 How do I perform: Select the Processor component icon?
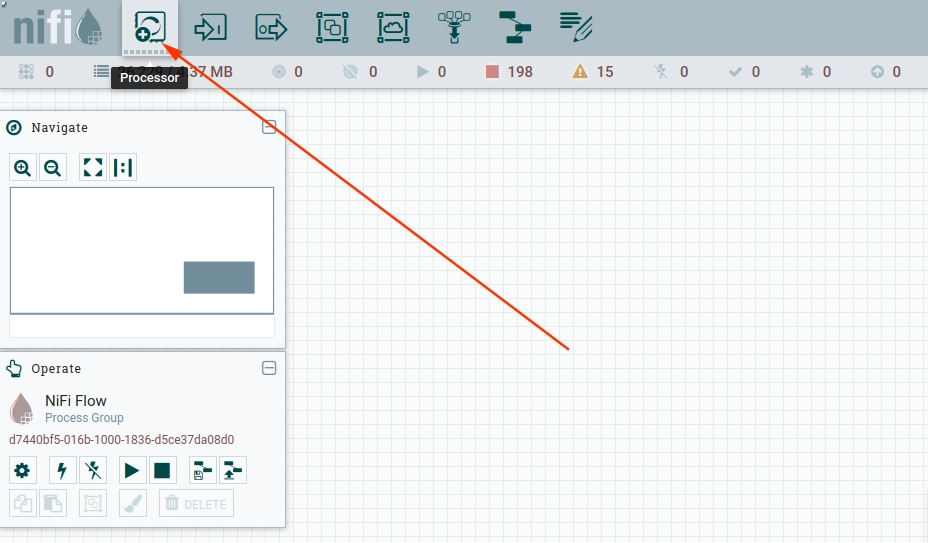click(150, 28)
